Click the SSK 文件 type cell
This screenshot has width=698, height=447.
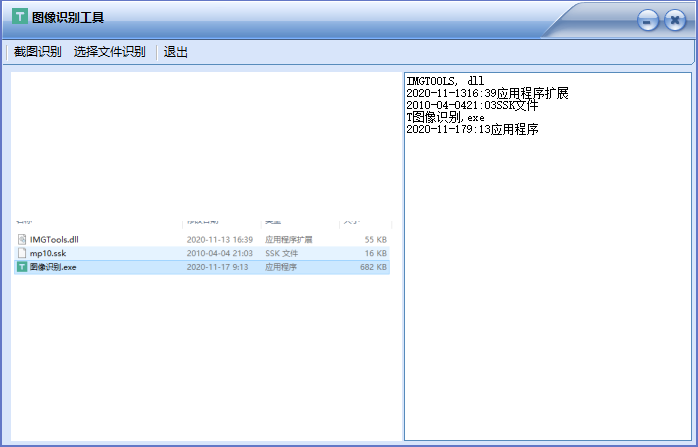(281, 254)
